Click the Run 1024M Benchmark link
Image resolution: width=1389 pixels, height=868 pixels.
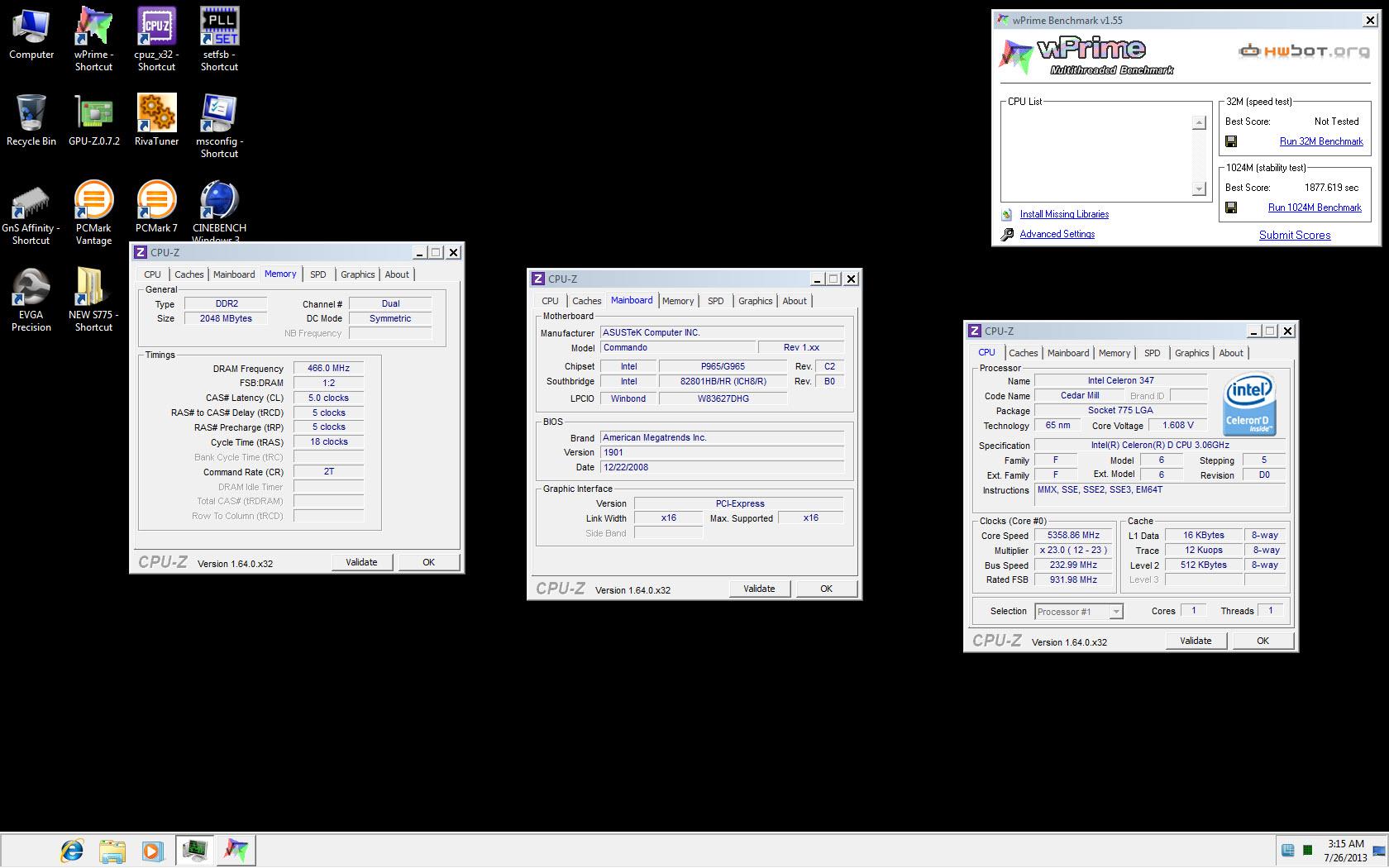[x=1315, y=207]
